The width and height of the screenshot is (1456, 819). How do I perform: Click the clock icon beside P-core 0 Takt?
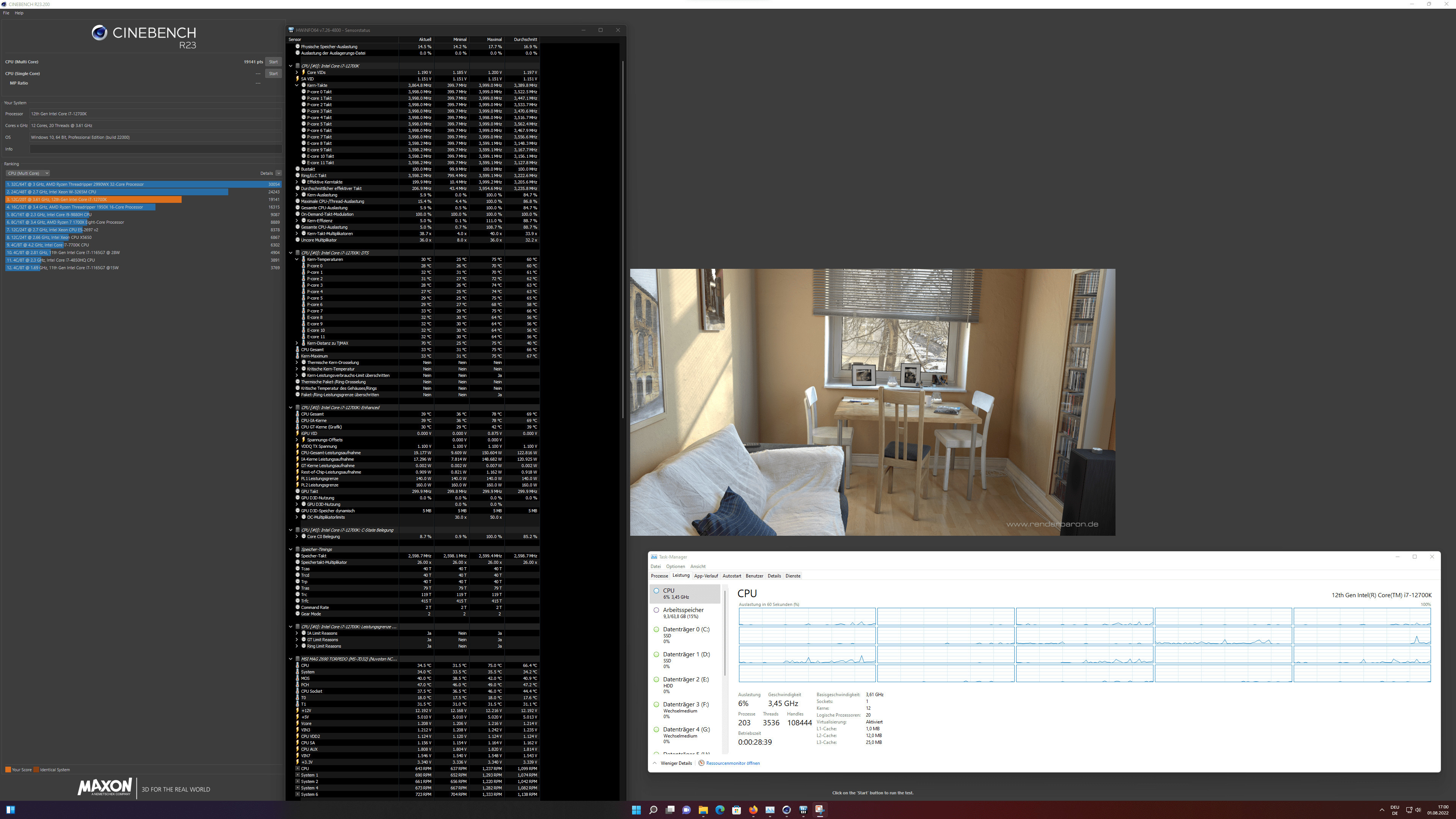tap(303, 91)
